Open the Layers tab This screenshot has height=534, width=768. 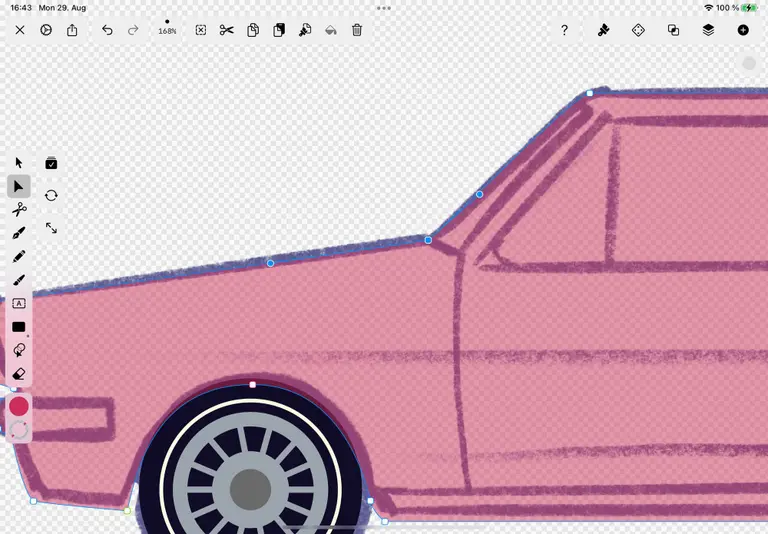[708, 30]
